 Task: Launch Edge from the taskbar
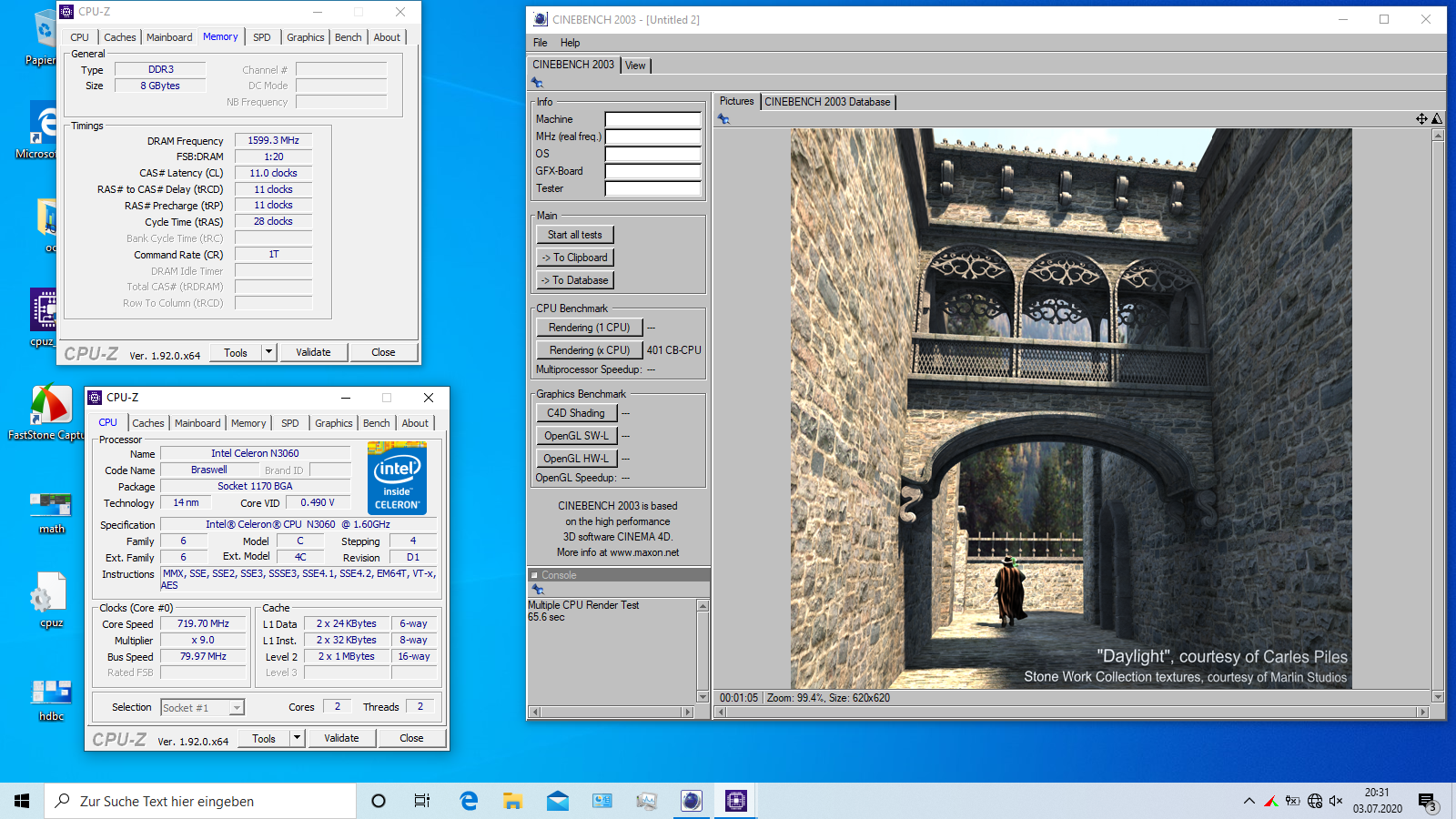pos(469,801)
